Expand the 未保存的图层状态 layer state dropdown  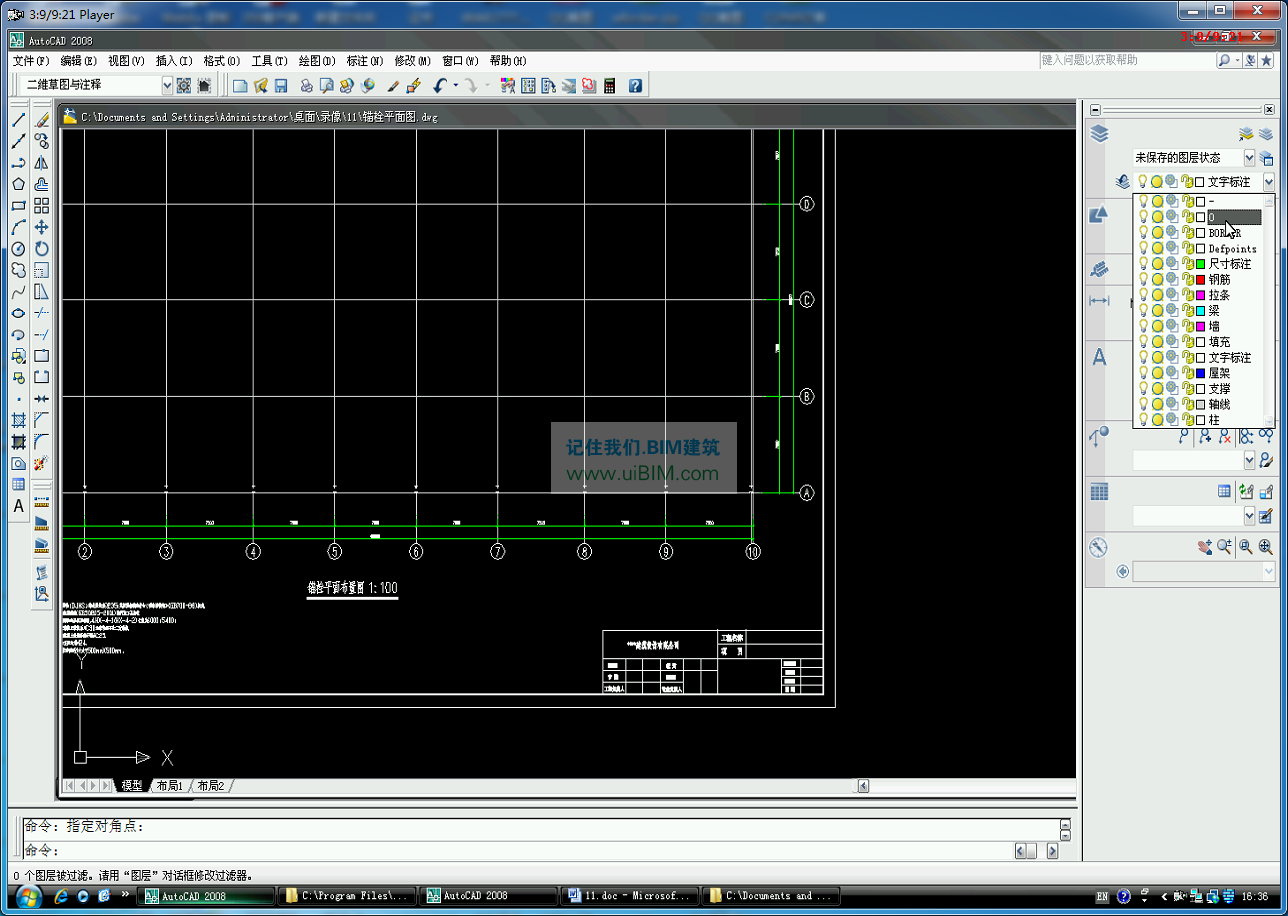tap(1248, 158)
